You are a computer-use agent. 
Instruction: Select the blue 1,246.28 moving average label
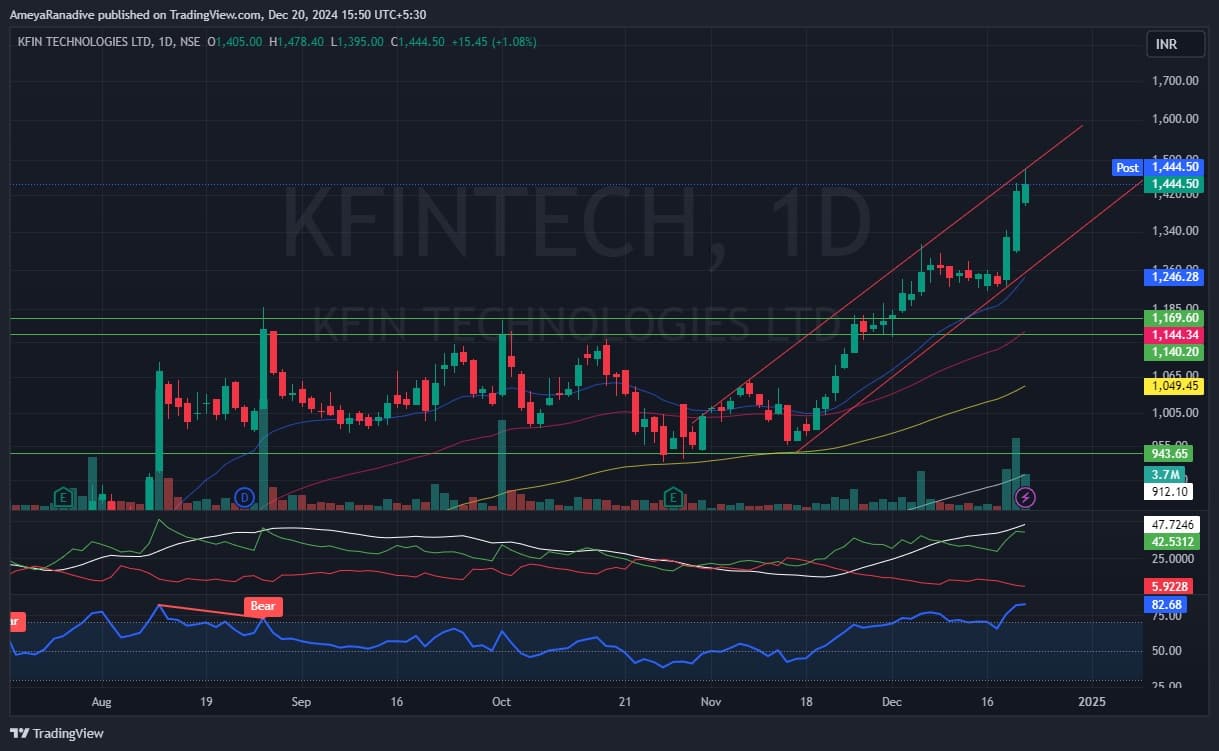(x=1173, y=275)
